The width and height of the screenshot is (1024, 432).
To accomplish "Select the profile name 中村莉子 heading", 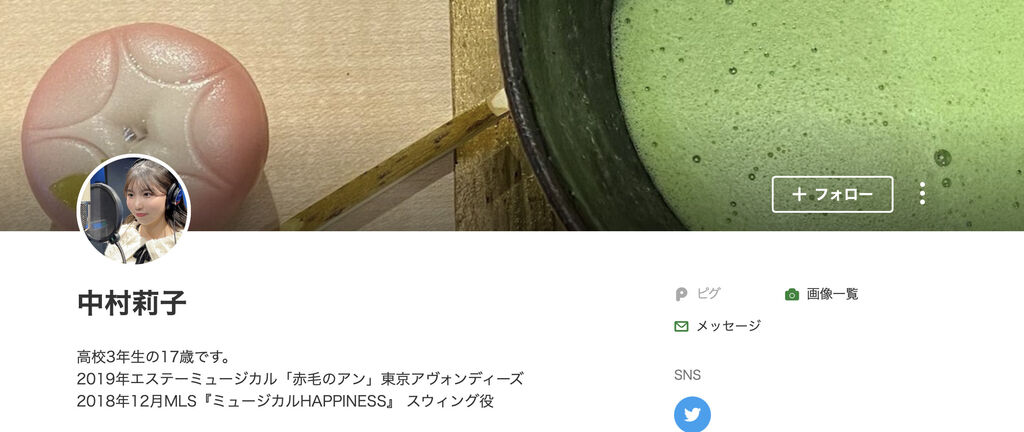I will tap(132, 303).
